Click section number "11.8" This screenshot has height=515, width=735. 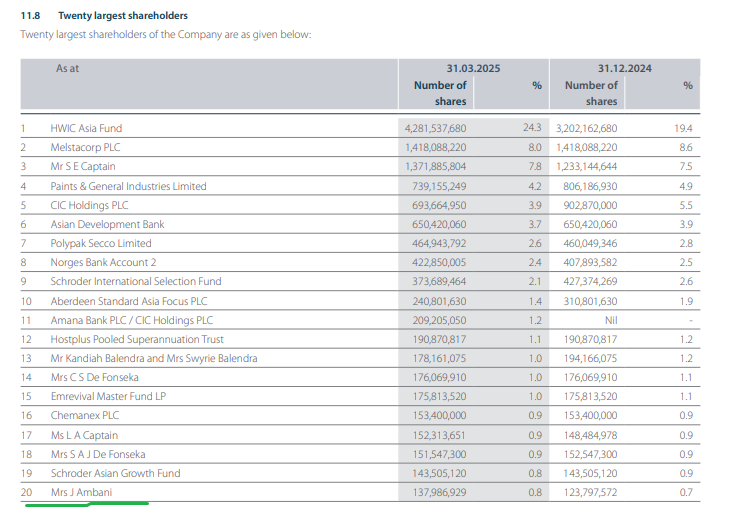(x=30, y=15)
